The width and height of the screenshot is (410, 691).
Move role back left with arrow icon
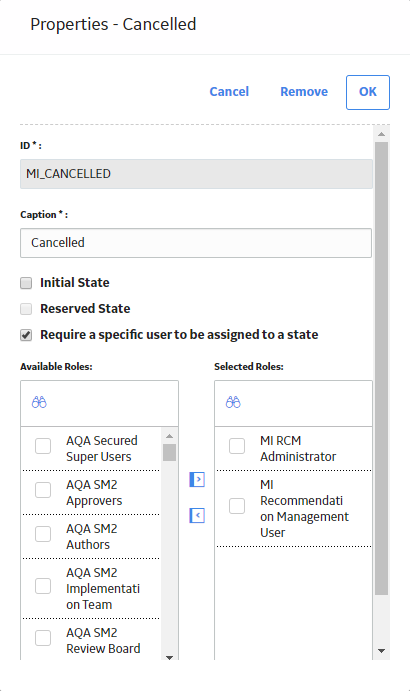(197, 515)
